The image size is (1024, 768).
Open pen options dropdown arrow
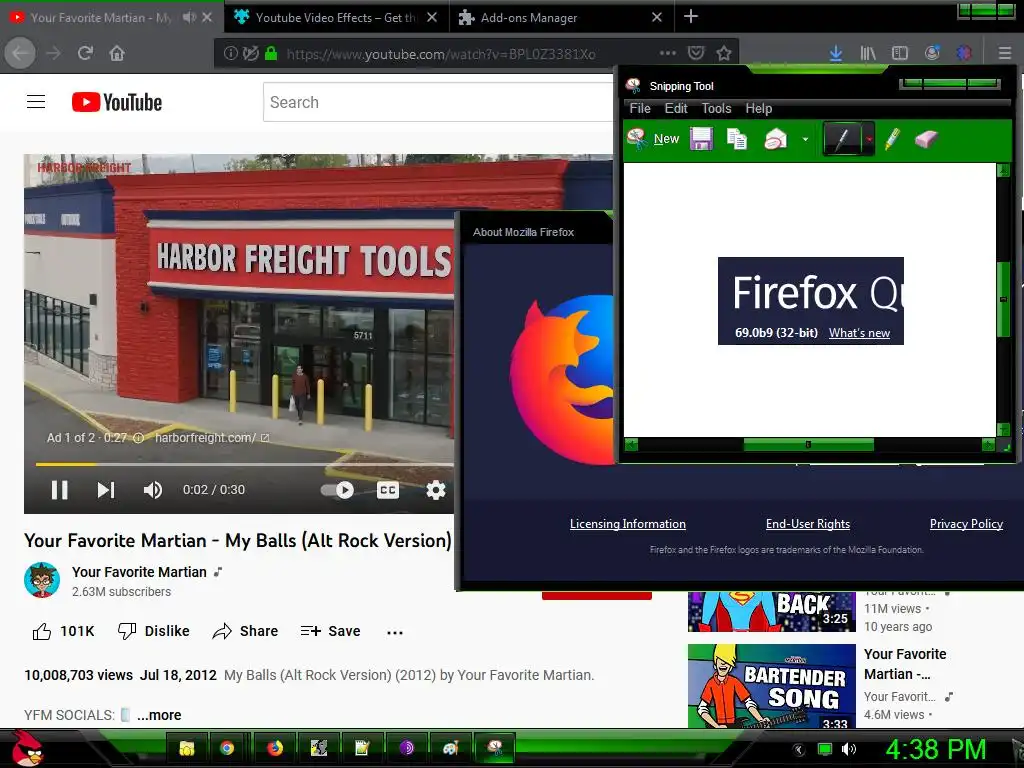point(869,139)
